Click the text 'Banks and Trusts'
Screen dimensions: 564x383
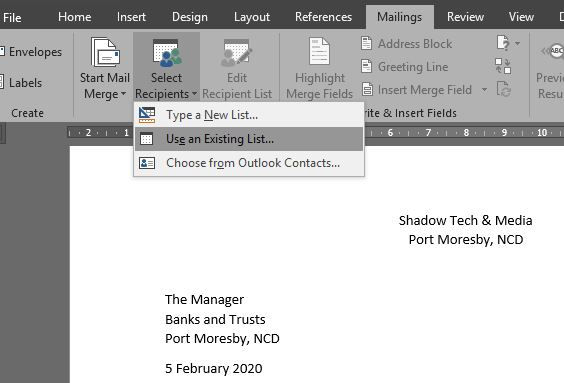(215, 319)
